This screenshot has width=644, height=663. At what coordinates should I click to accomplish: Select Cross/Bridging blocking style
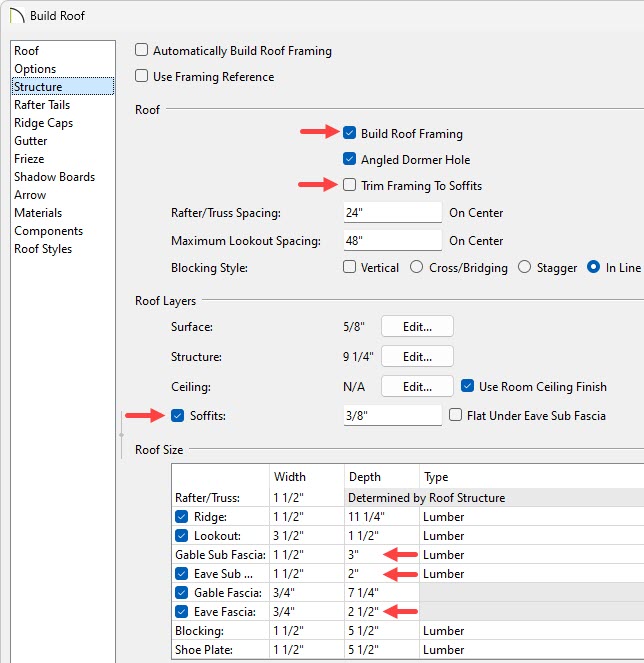point(417,267)
